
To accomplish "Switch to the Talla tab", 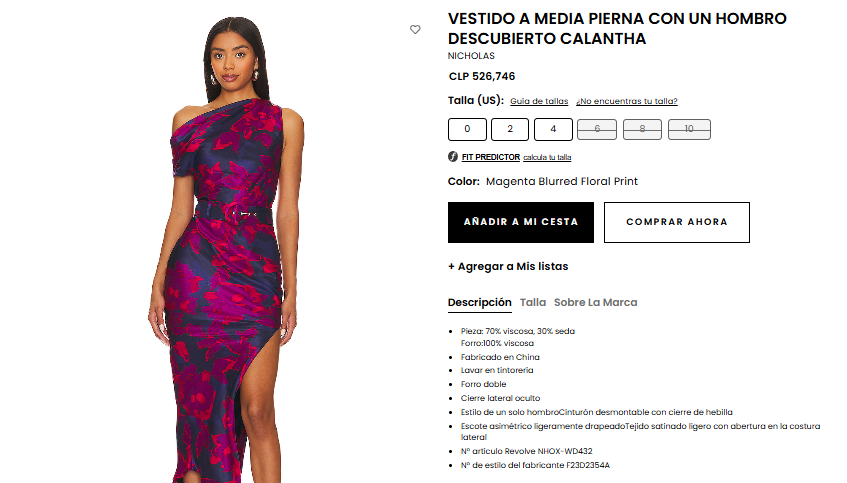I will 533,303.
